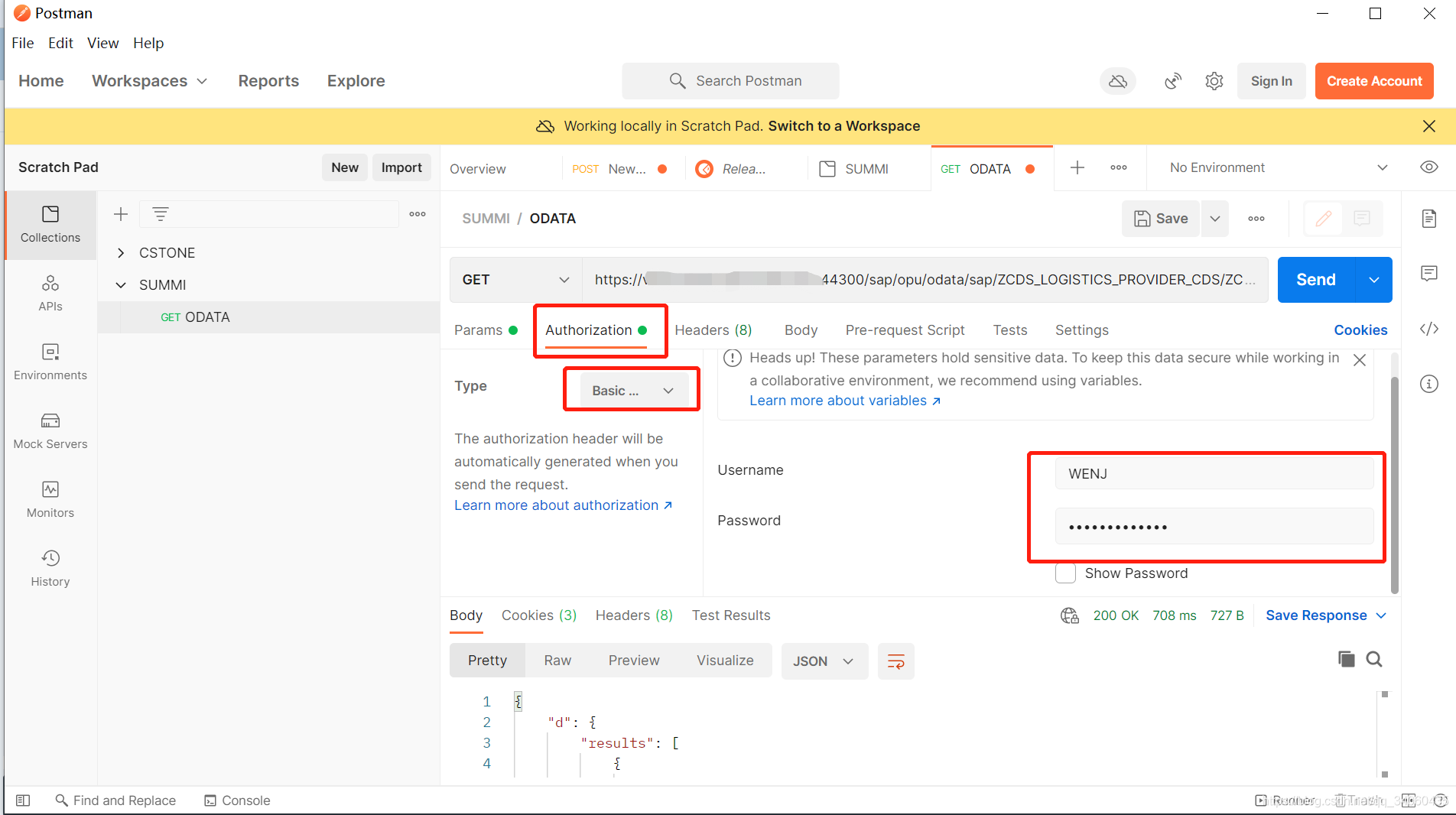
Task: Toggle the sidebar icon in status bar
Action: [x=23, y=800]
